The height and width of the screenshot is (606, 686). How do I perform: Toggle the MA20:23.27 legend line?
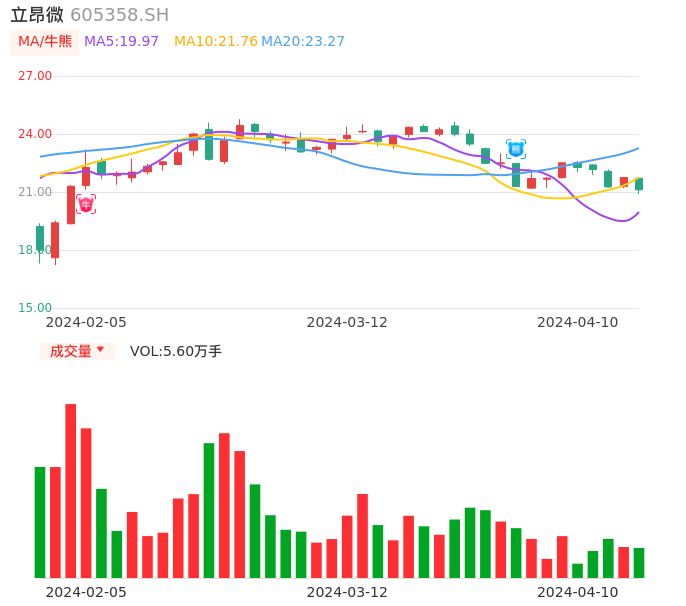[303, 42]
